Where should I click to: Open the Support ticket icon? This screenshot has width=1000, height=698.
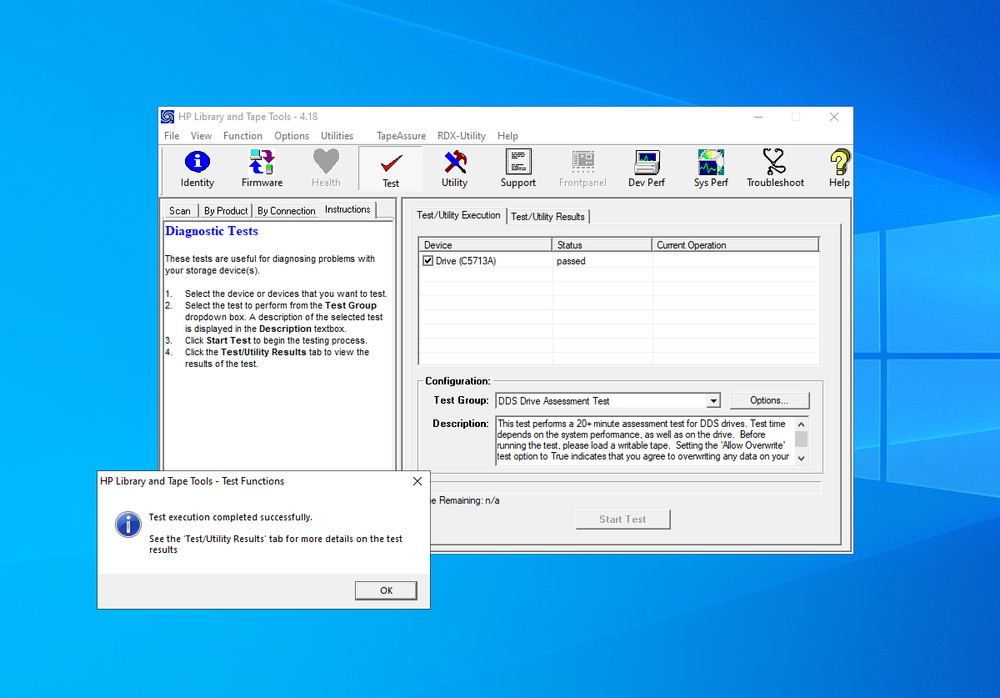pyautogui.click(x=518, y=169)
